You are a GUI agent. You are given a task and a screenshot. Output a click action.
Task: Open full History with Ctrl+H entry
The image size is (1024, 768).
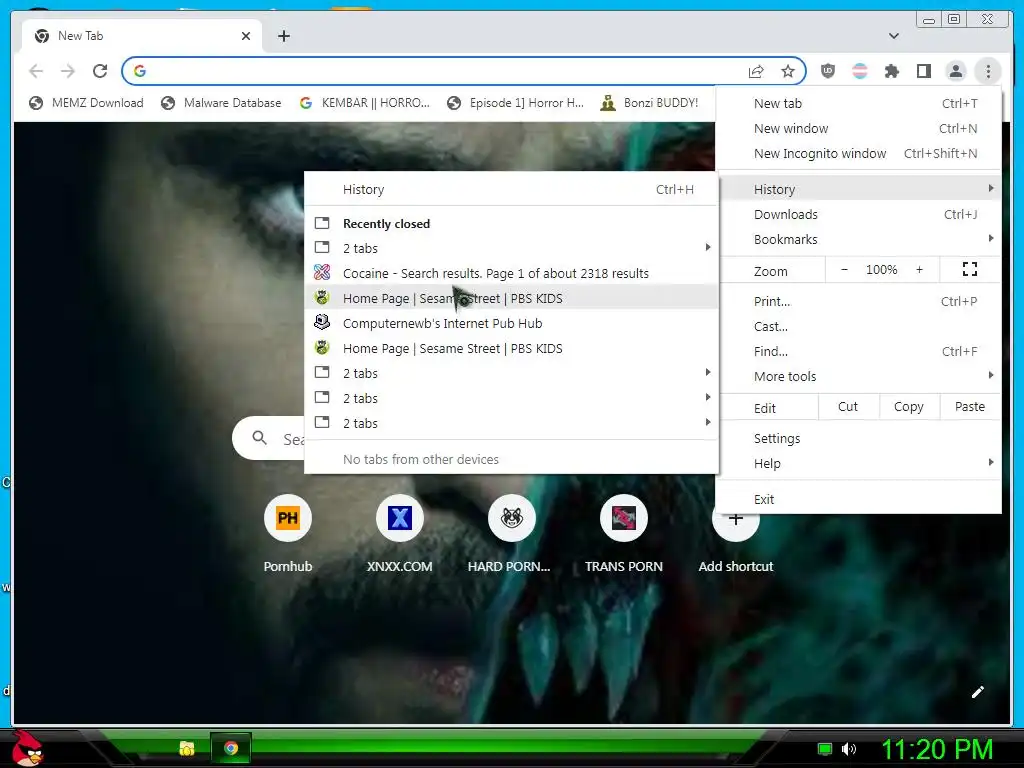point(511,189)
